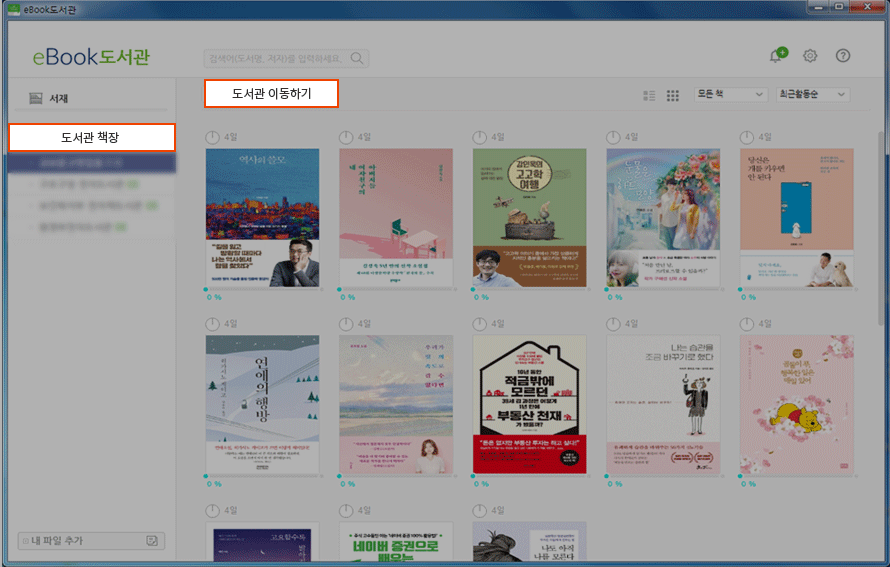Viewport: 890px width, 567px height.
Task: Click the help question mark icon
Action: (x=843, y=56)
